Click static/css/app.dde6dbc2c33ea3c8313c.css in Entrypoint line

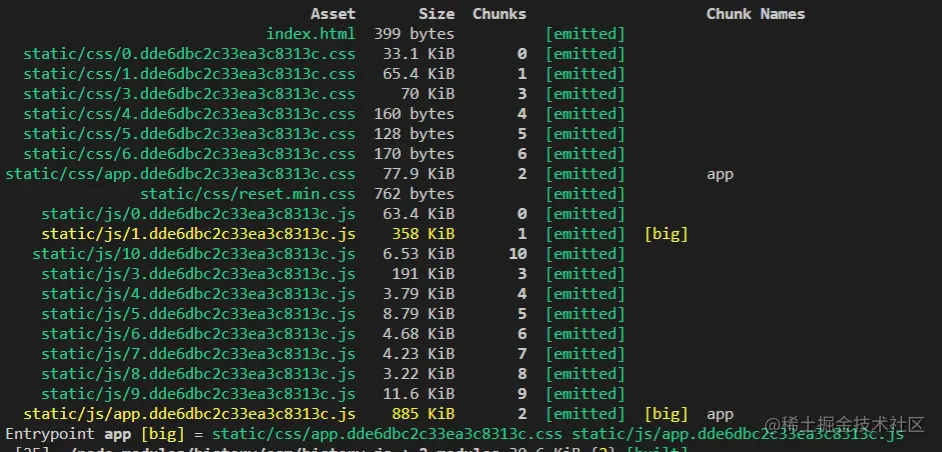pos(387,434)
